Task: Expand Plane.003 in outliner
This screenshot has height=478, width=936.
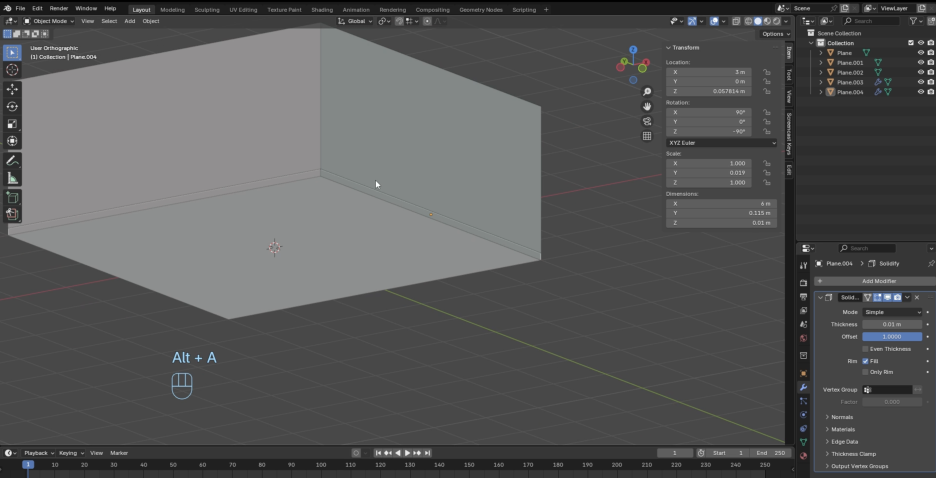Action: 821,82
